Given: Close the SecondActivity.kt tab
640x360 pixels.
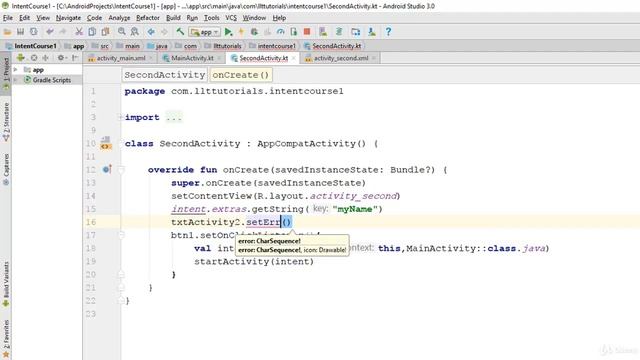Looking at the screenshot, I should click(293, 58).
